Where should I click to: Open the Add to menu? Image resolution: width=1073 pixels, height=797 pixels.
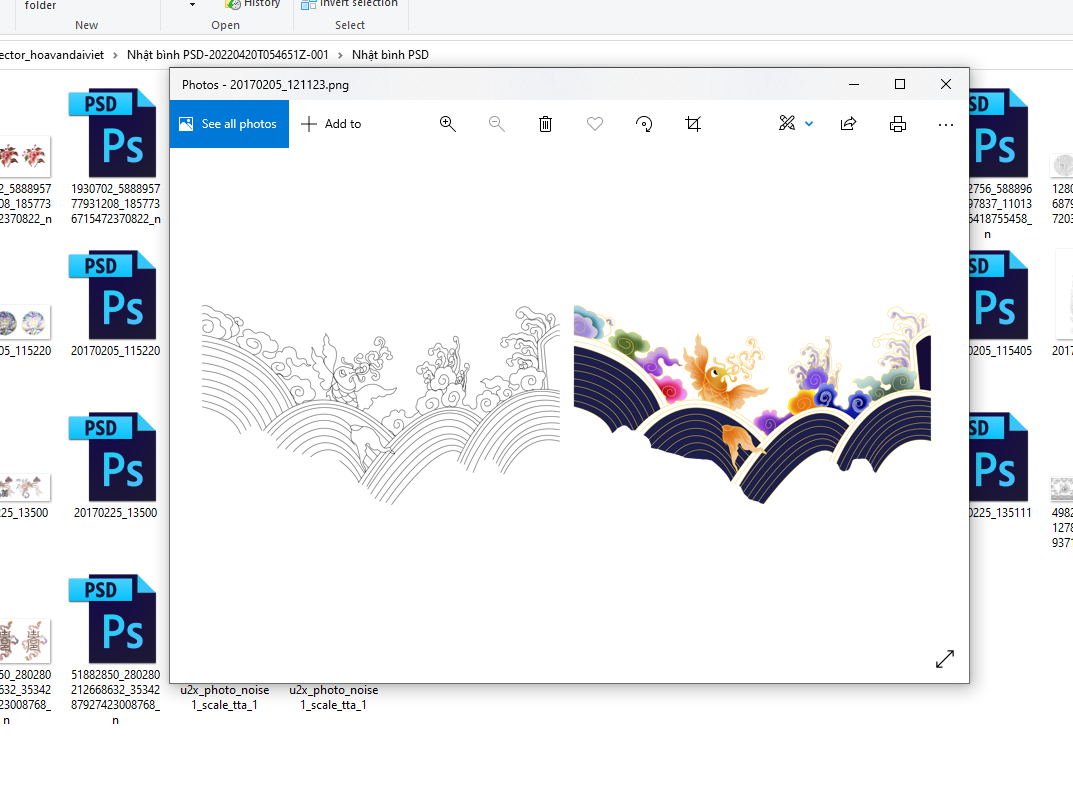pyautogui.click(x=331, y=124)
